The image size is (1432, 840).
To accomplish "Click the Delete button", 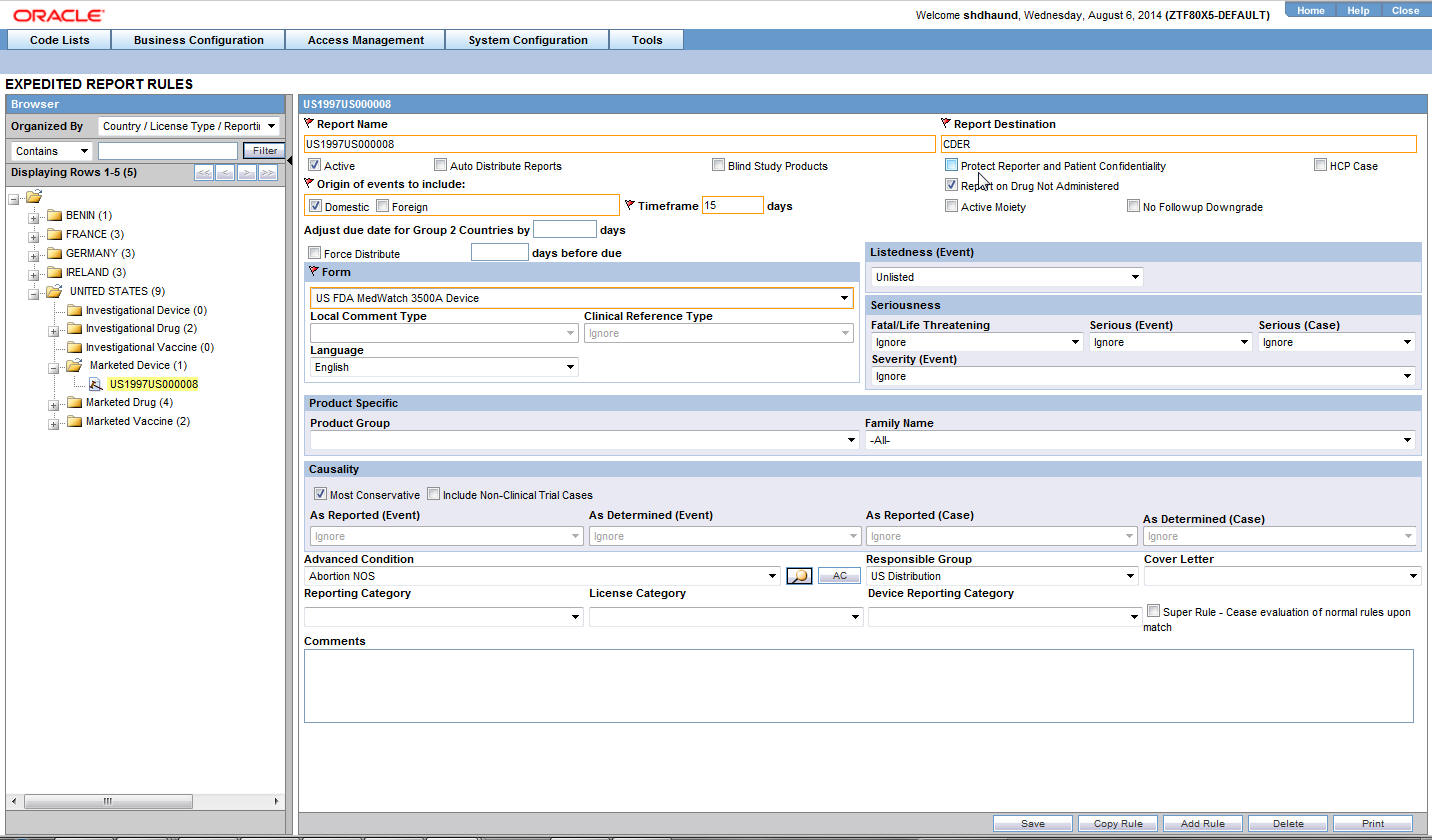I will pyautogui.click(x=1288, y=824).
